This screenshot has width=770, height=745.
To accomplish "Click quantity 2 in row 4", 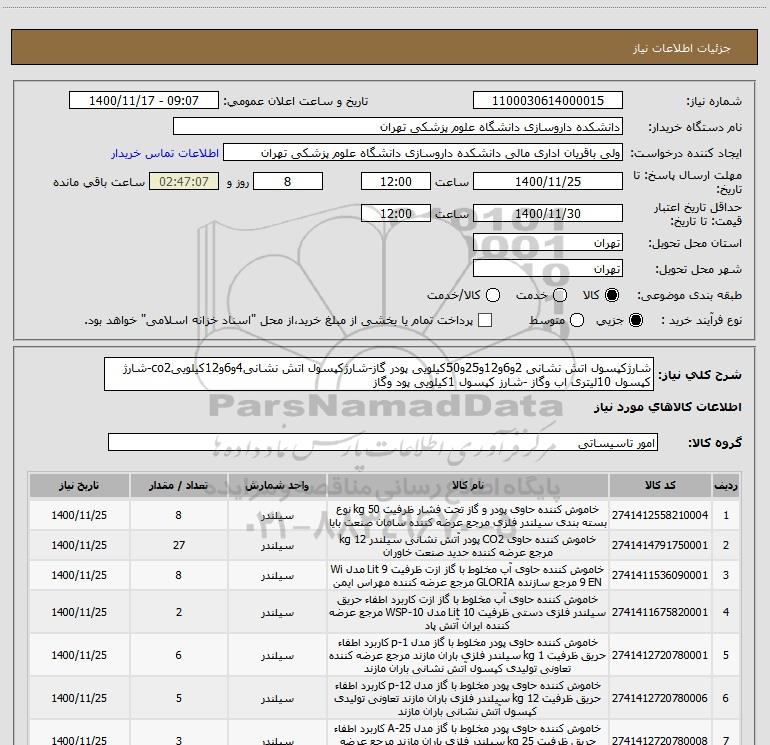I will (179, 612).
